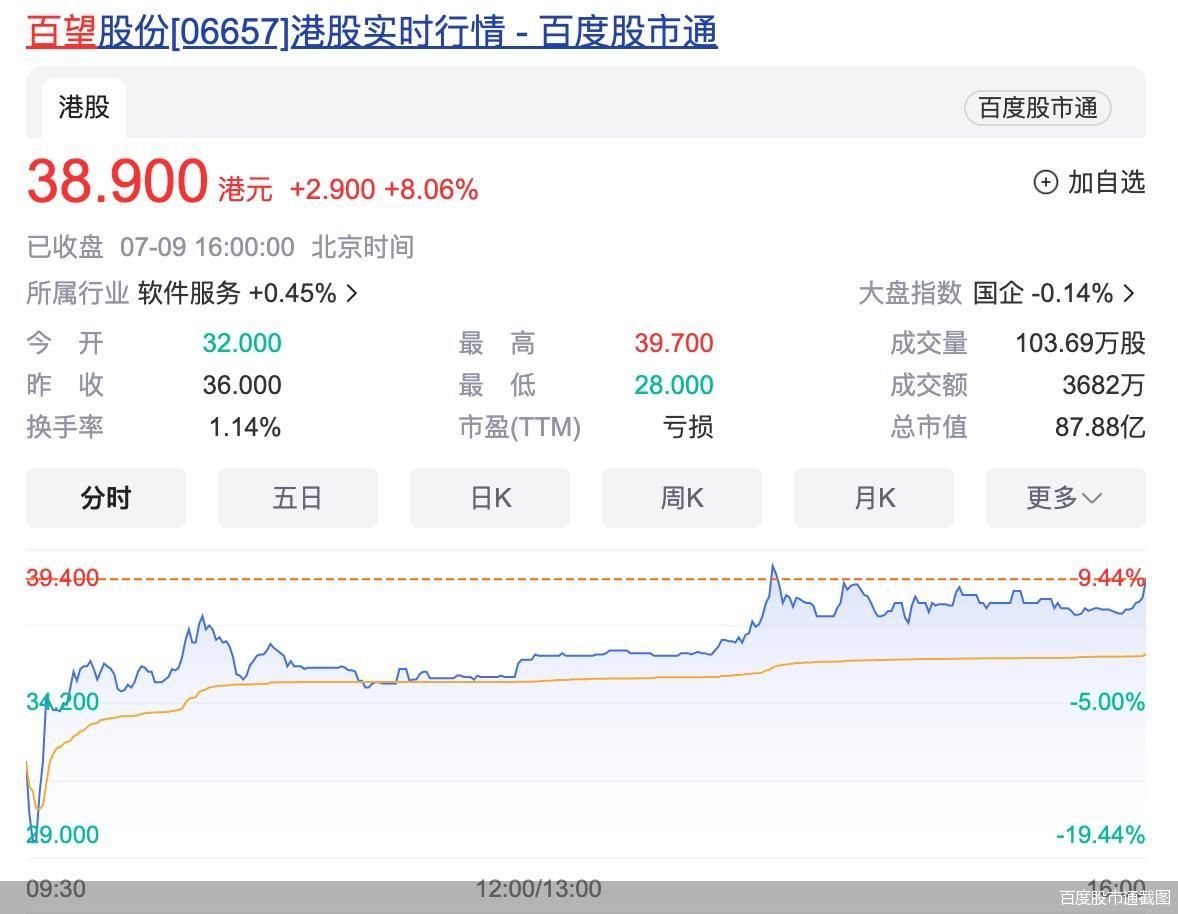The height and width of the screenshot is (914, 1178).
Task: Click the current price 38.900
Action: click(x=117, y=181)
